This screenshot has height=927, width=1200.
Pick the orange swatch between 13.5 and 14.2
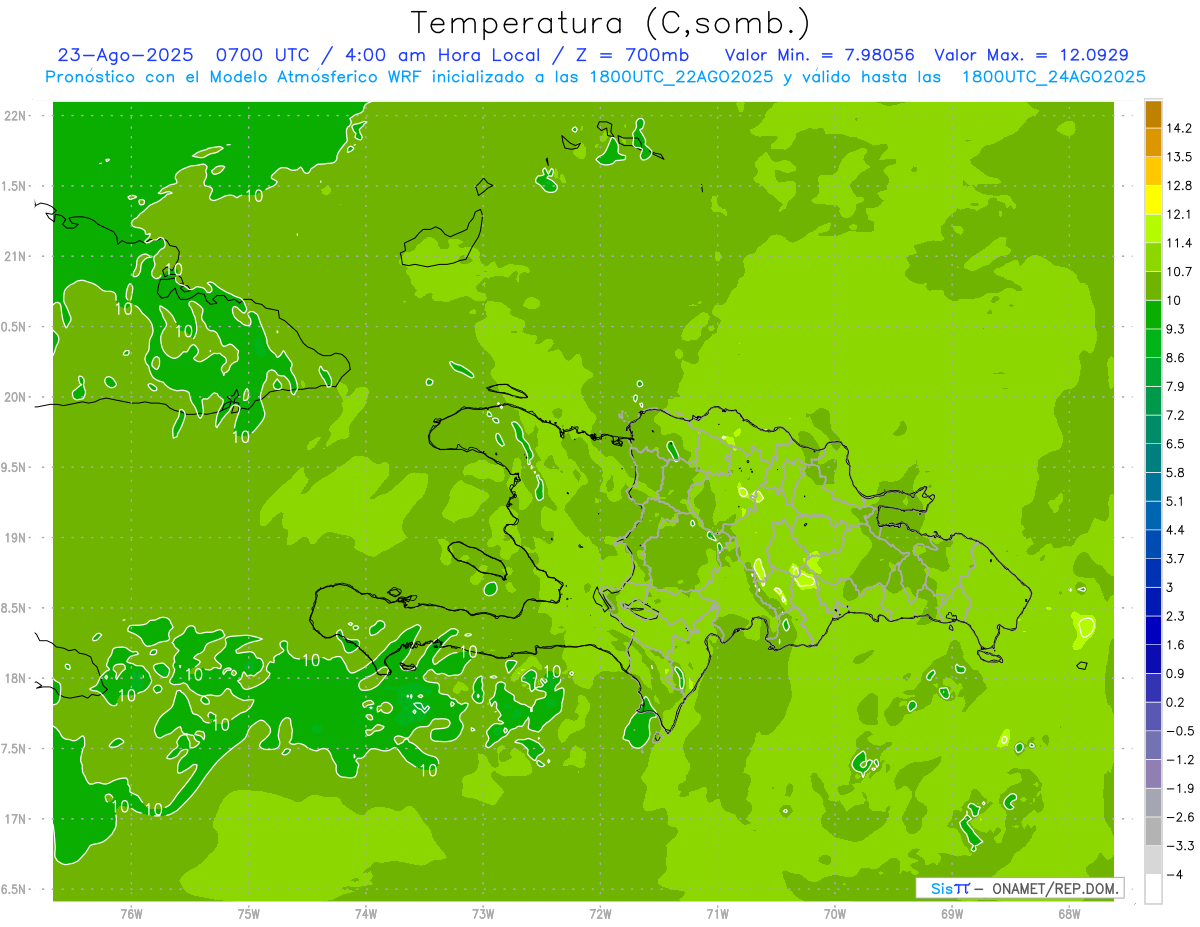pos(1153,143)
